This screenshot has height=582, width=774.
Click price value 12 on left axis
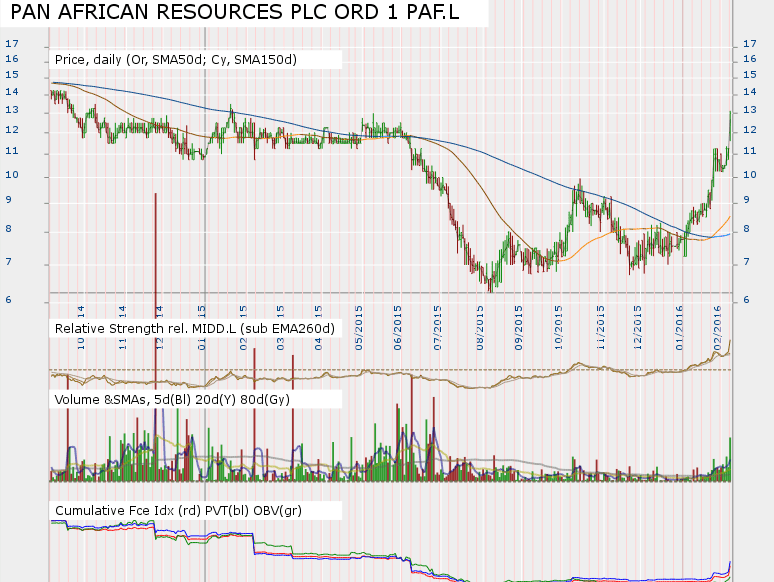(12, 129)
